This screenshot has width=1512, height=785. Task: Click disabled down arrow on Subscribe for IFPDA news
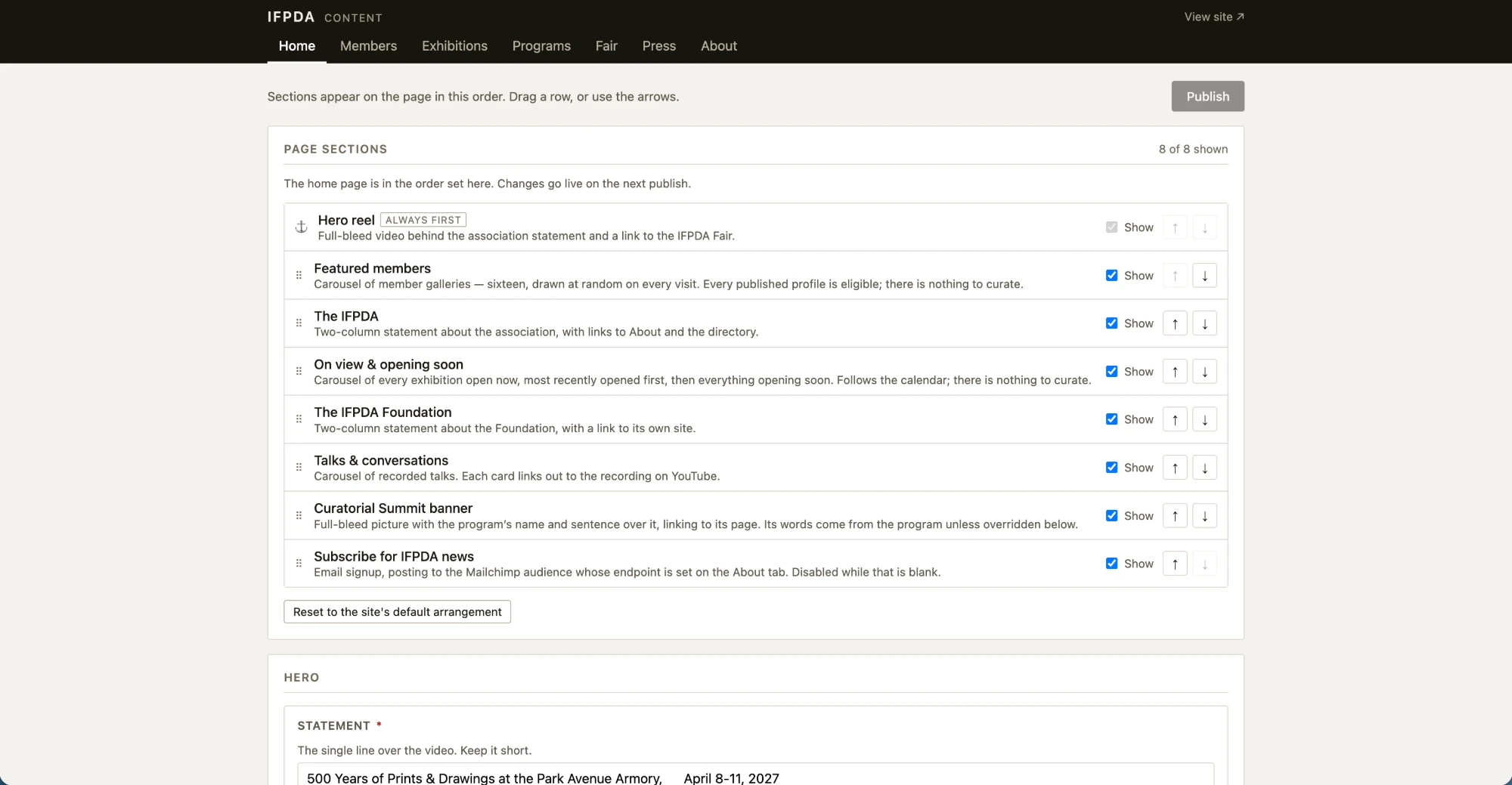coord(1204,564)
